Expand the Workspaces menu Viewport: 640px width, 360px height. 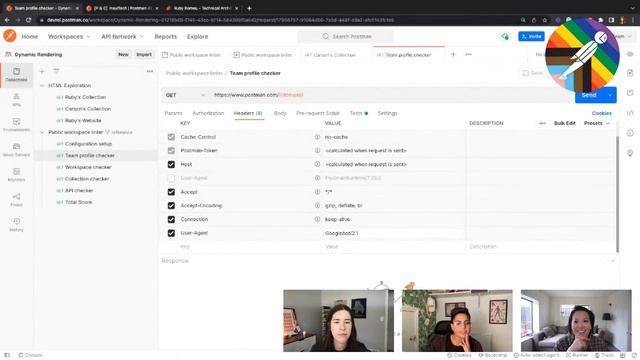tap(69, 36)
